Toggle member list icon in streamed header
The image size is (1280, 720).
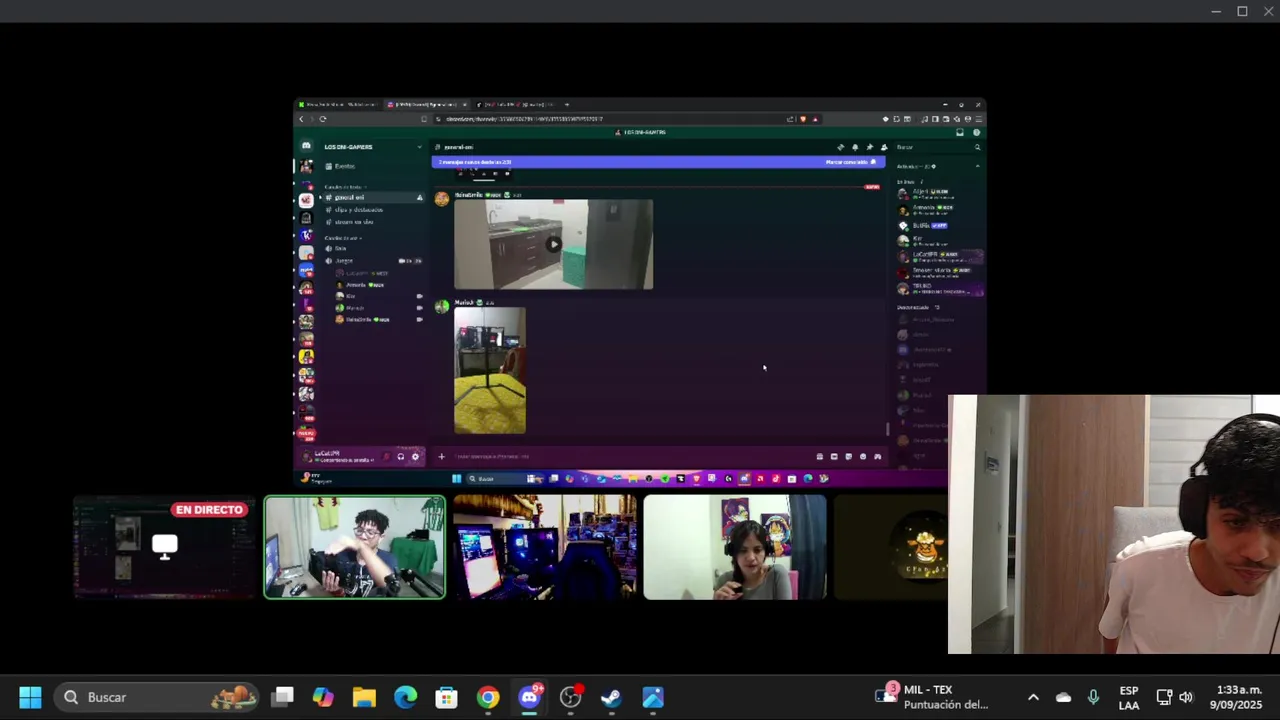[x=883, y=147]
